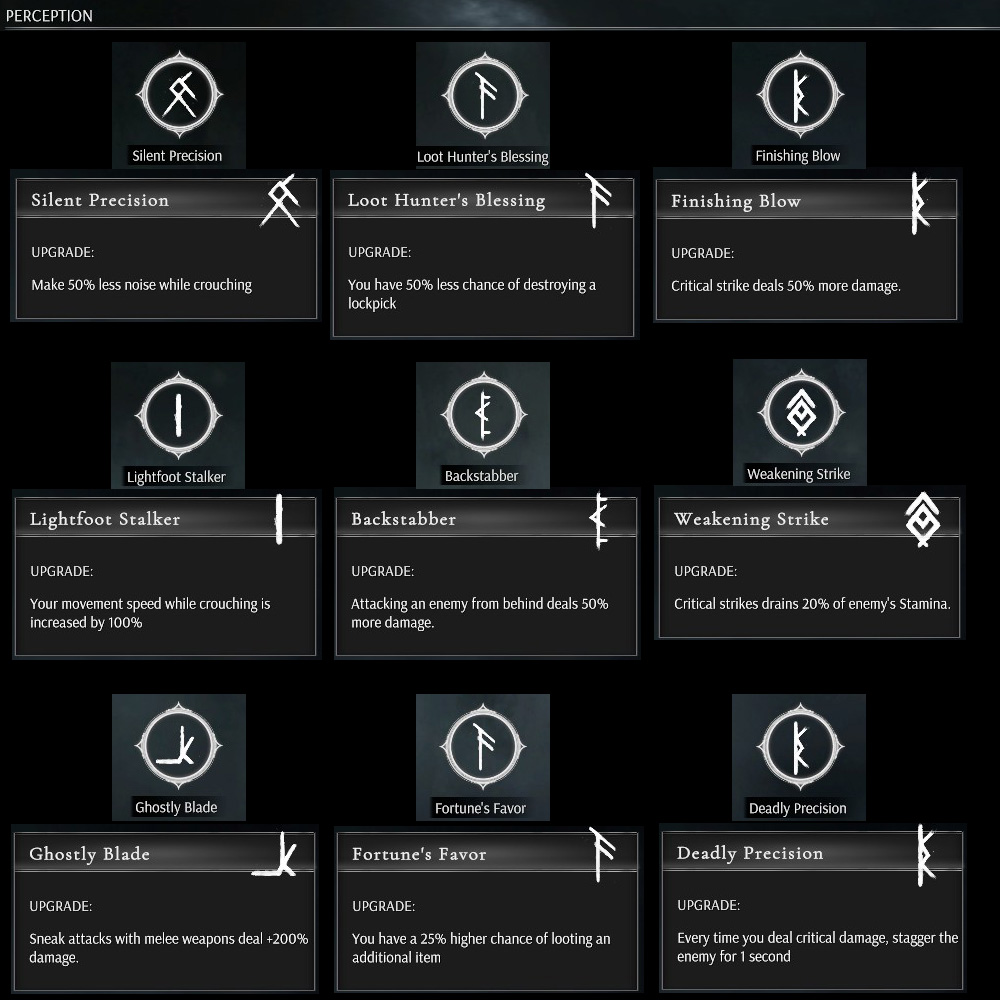This screenshot has width=1000, height=1000.
Task: Click the rune in Ghostly Blade card header
Action: pyautogui.click(x=276, y=856)
